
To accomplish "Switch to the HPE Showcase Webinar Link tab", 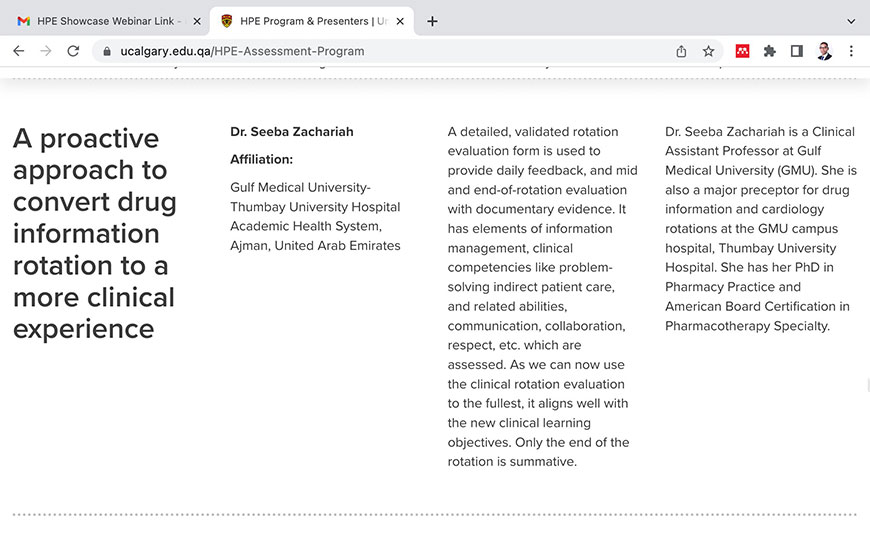I will [x=104, y=21].
